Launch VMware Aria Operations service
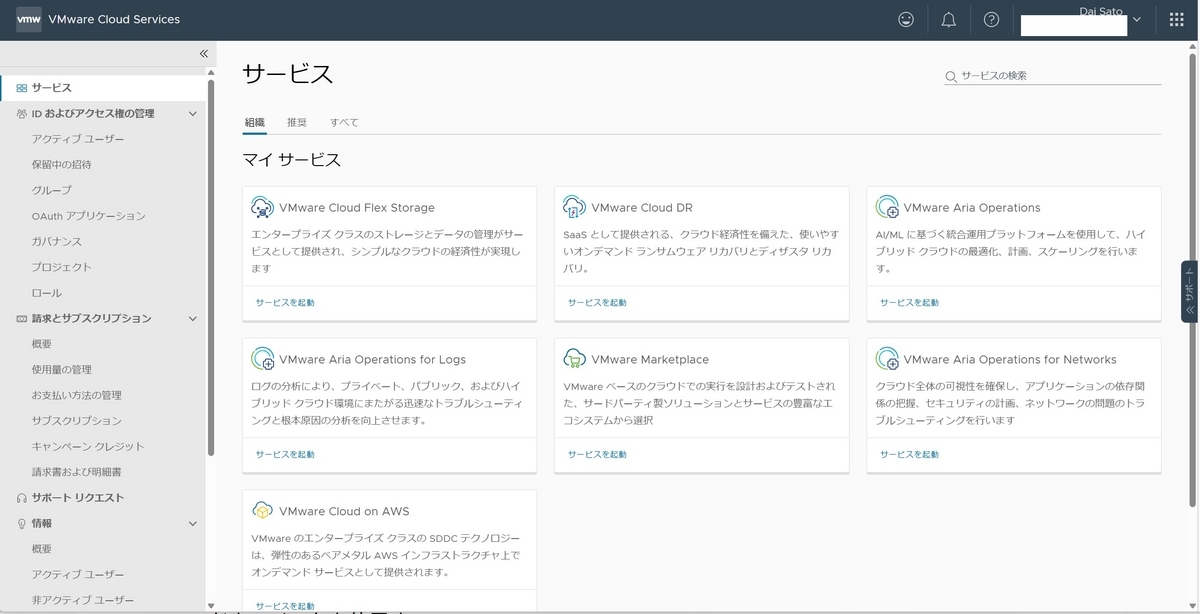This screenshot has height=614, width=1200. click(x=909, y=302)
